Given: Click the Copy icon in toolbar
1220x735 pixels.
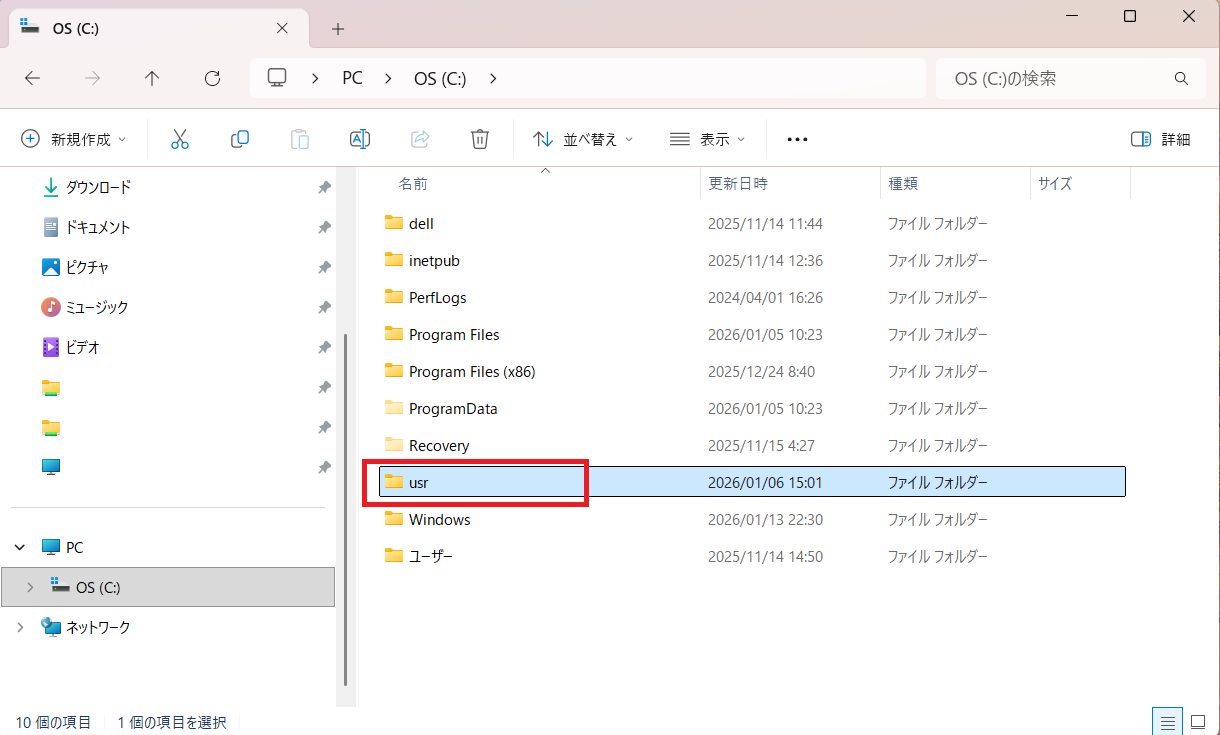Looking at the screenshot, I should [x=240, y=139].
